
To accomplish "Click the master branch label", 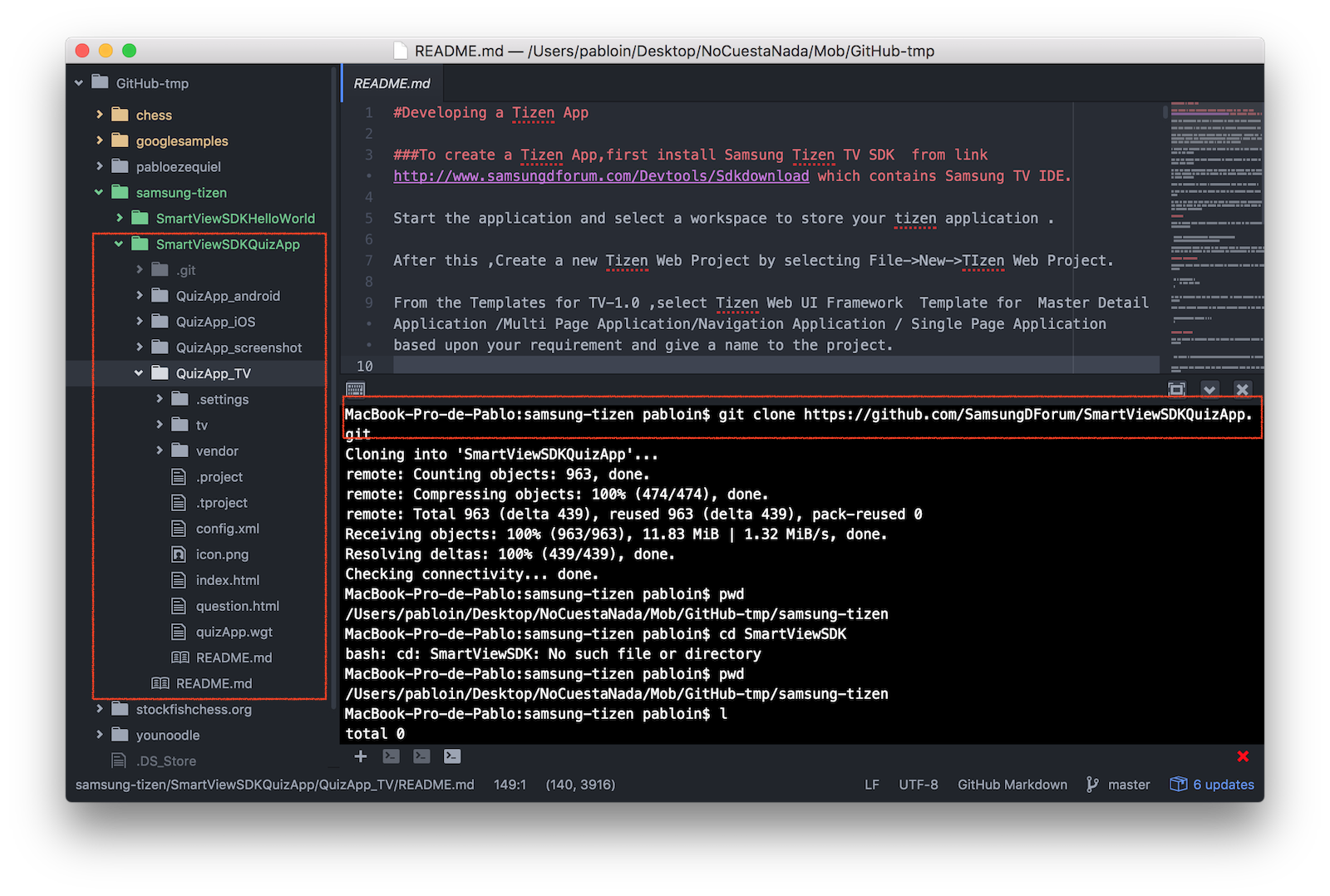I will tap(1128, 784).
